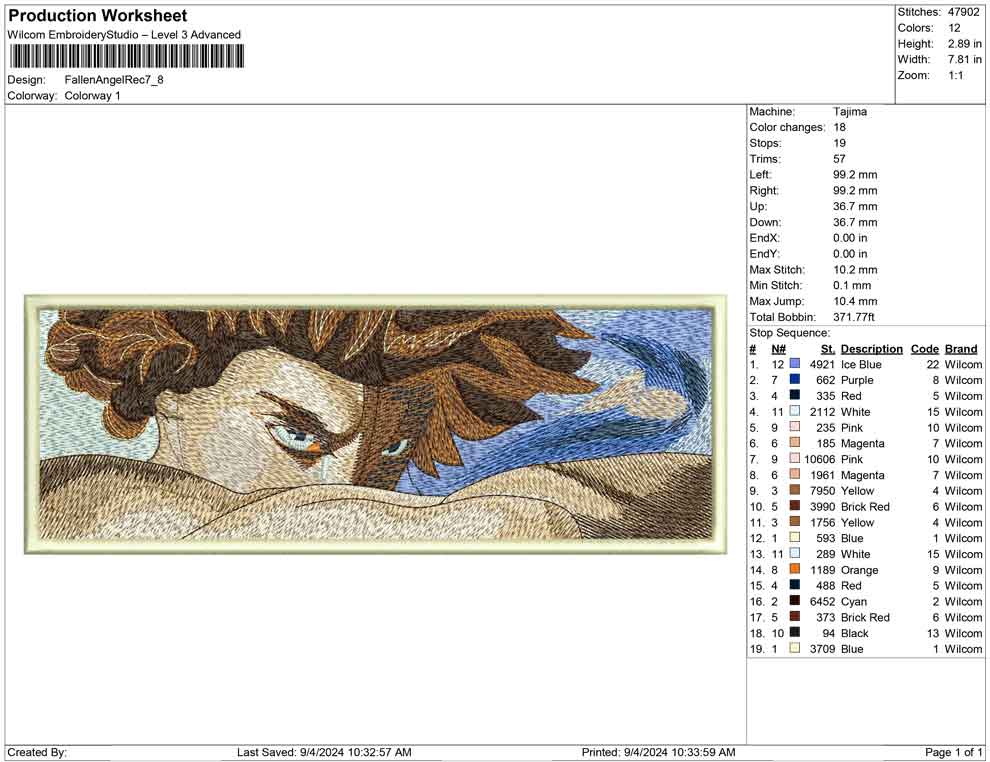The image size is (990, 762).
Task: Click 'Wilcom EmbroideryStudio – Level 3 Advanced' text
Action: pyautogui.click(x=124, y=35)
